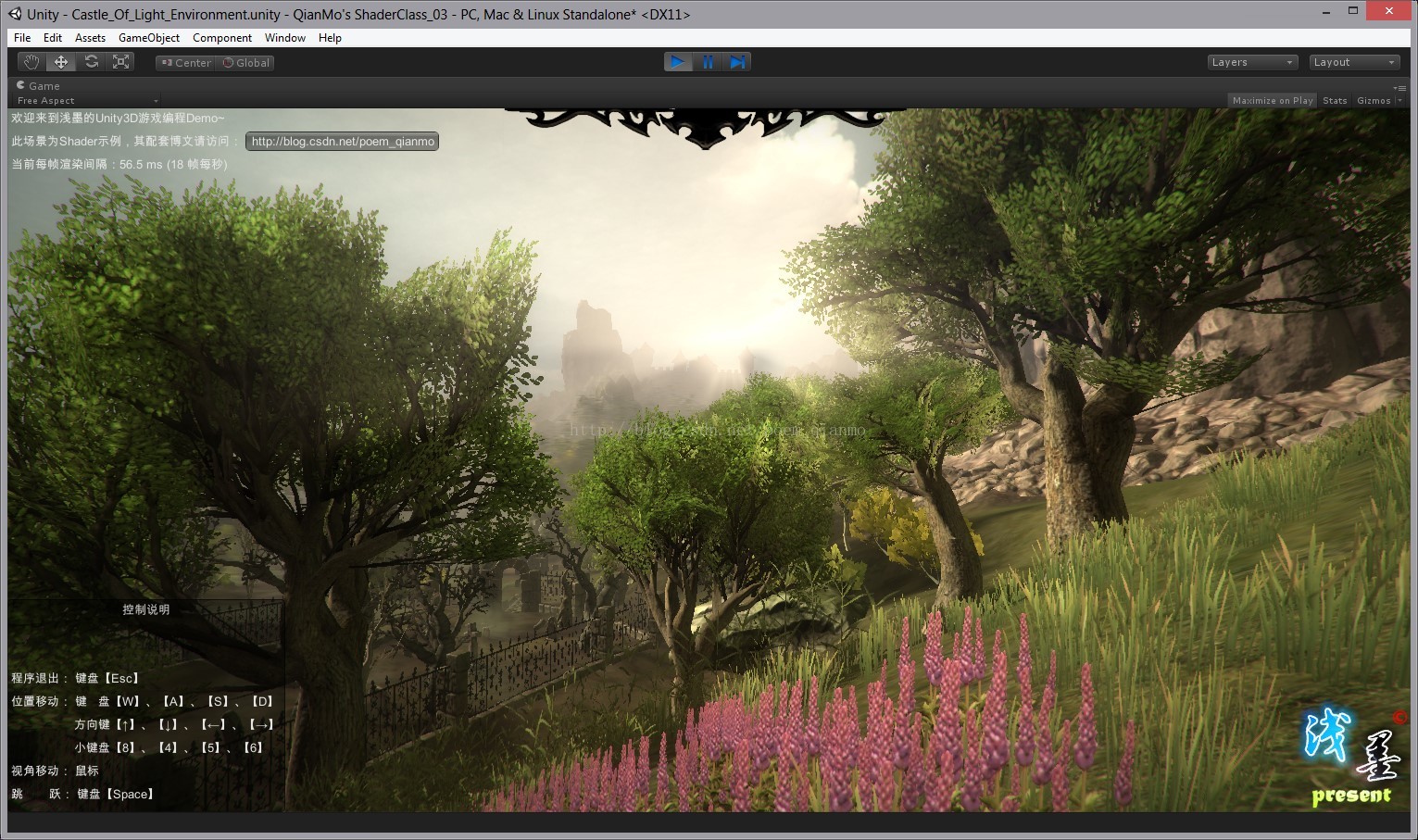Toggle Maximize on Play
Screen dimensions: 1418x840
1272,100
